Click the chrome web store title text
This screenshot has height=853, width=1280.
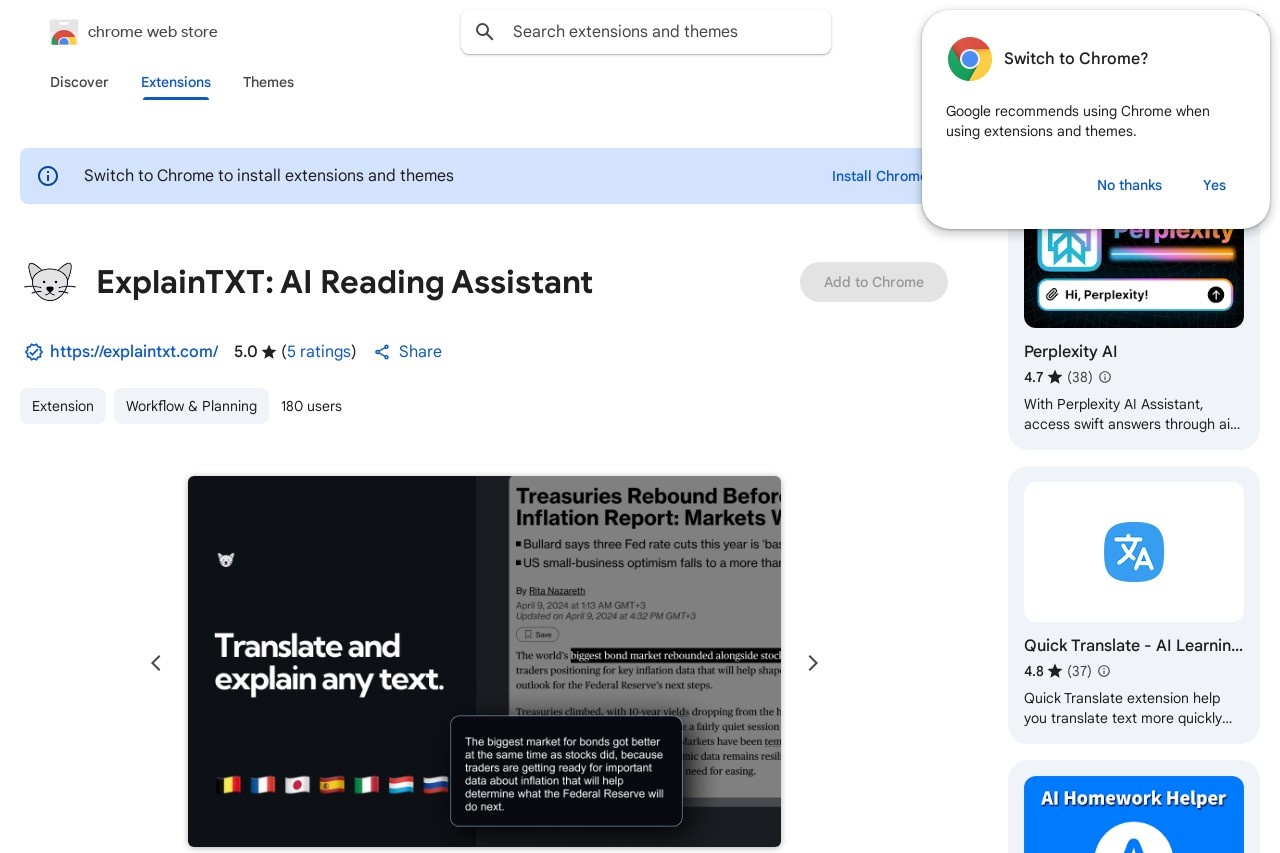[153, 32]
